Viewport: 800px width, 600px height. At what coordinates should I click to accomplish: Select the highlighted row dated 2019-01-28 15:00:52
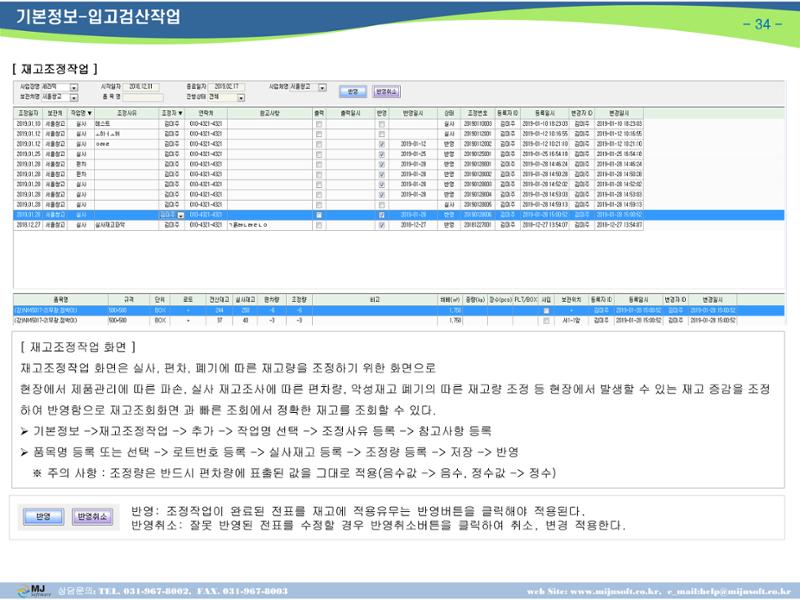tap(398, 215)
